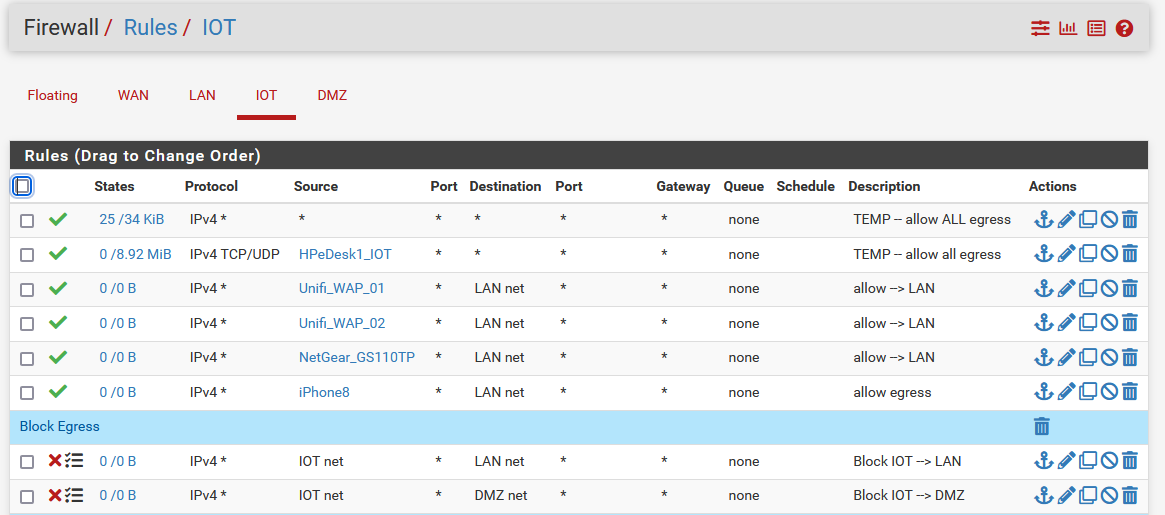This screenshot has height=515, width=1165.
Task: Disable the Block IOT --> LAN rule
Action: (x=1109, y=461)
